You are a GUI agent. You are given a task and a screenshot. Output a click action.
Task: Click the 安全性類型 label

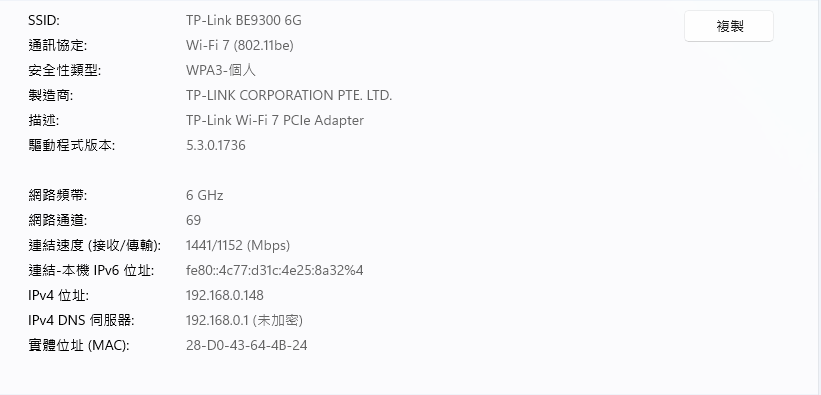pos(64,70)
